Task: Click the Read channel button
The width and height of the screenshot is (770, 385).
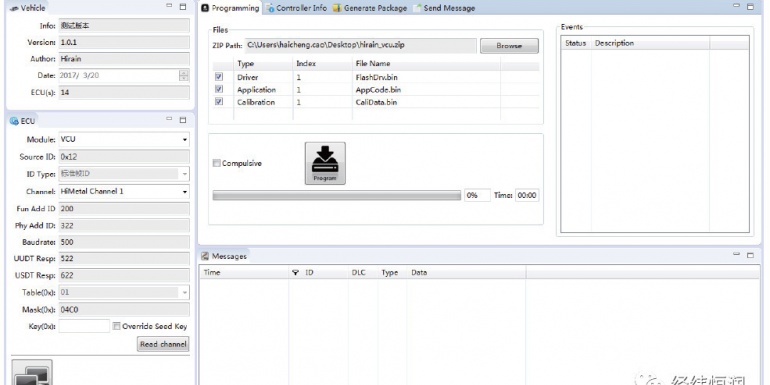Action: [163, 344]
